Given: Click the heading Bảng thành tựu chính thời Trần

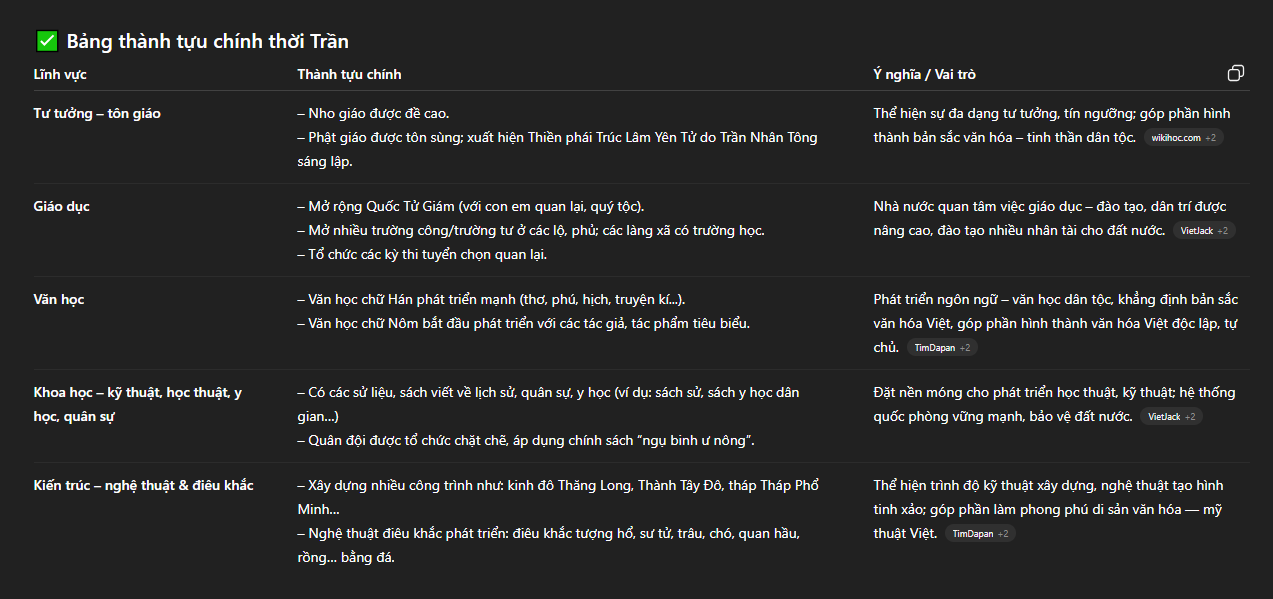Looking at the screenshot, I should 207,41.
